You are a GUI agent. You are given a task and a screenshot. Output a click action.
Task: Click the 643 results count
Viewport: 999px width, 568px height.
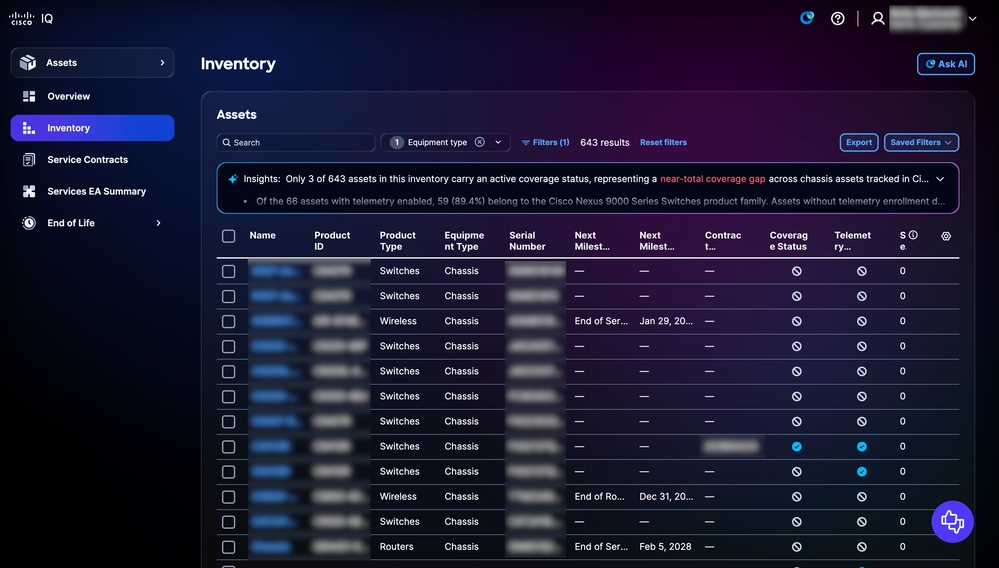[605, 143]
